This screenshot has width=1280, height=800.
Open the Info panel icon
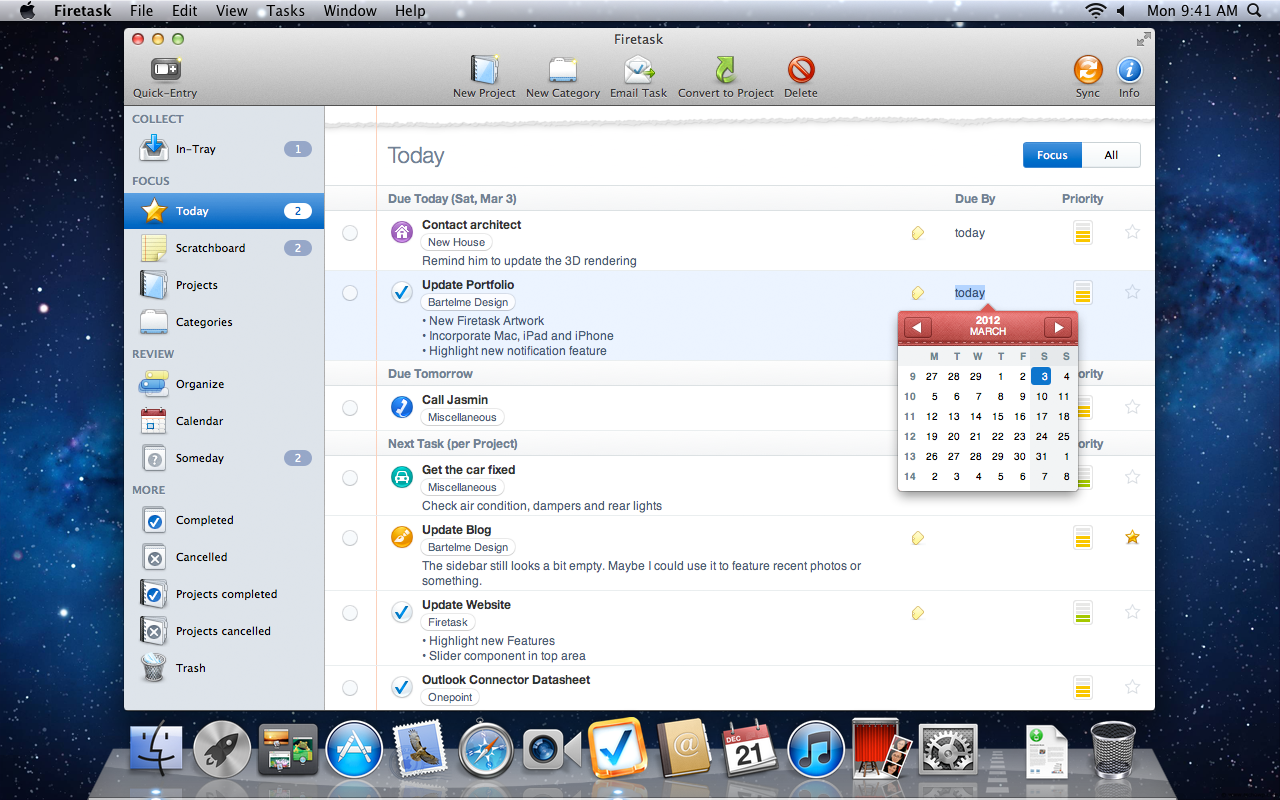1129,69
